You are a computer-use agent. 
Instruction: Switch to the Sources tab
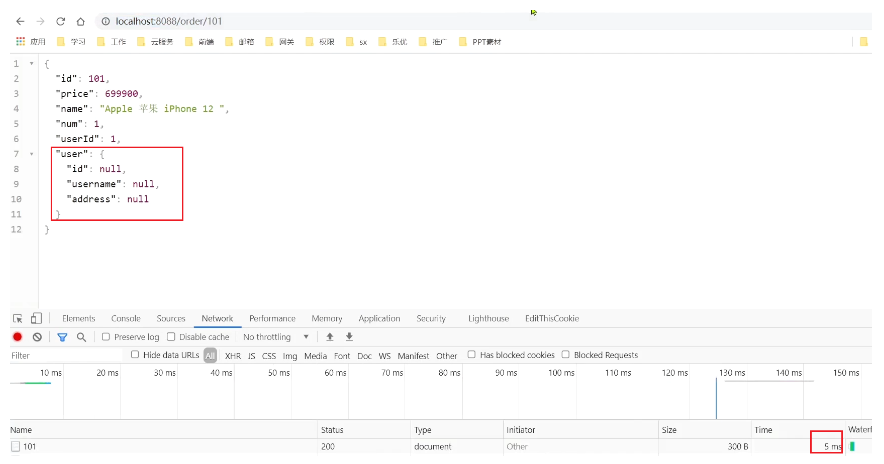click(171, 319)
